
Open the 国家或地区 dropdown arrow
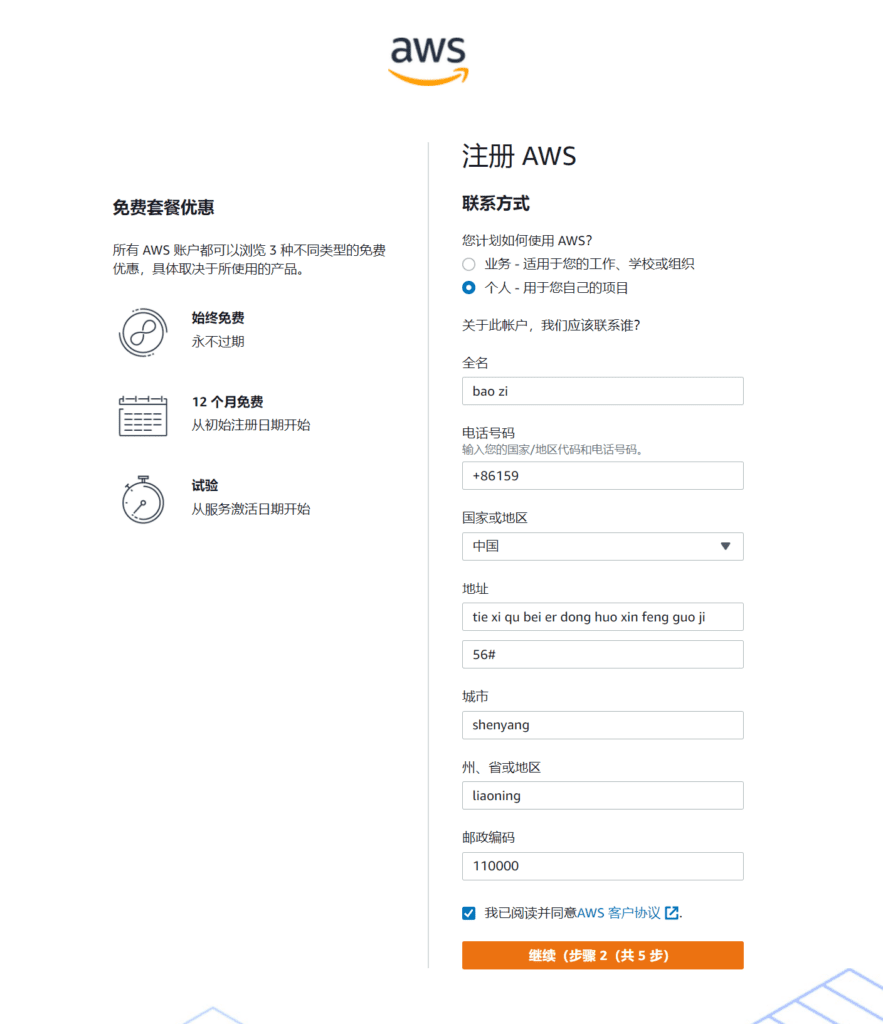(727, 547)
